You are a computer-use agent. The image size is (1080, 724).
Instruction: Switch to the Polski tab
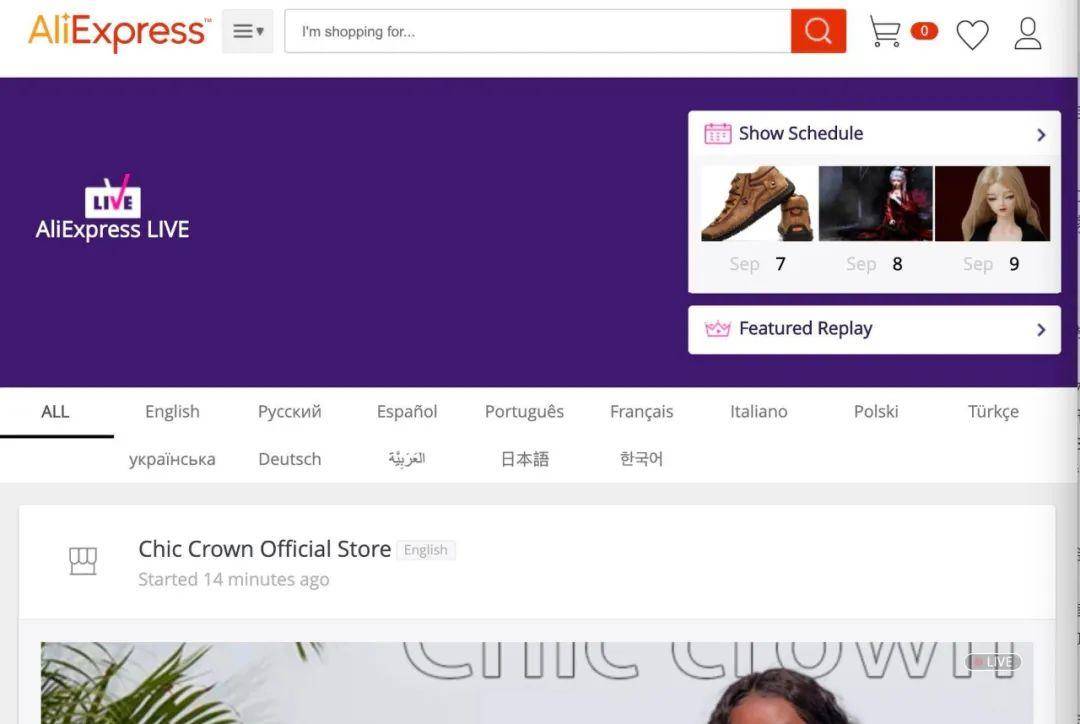[876, 411]
